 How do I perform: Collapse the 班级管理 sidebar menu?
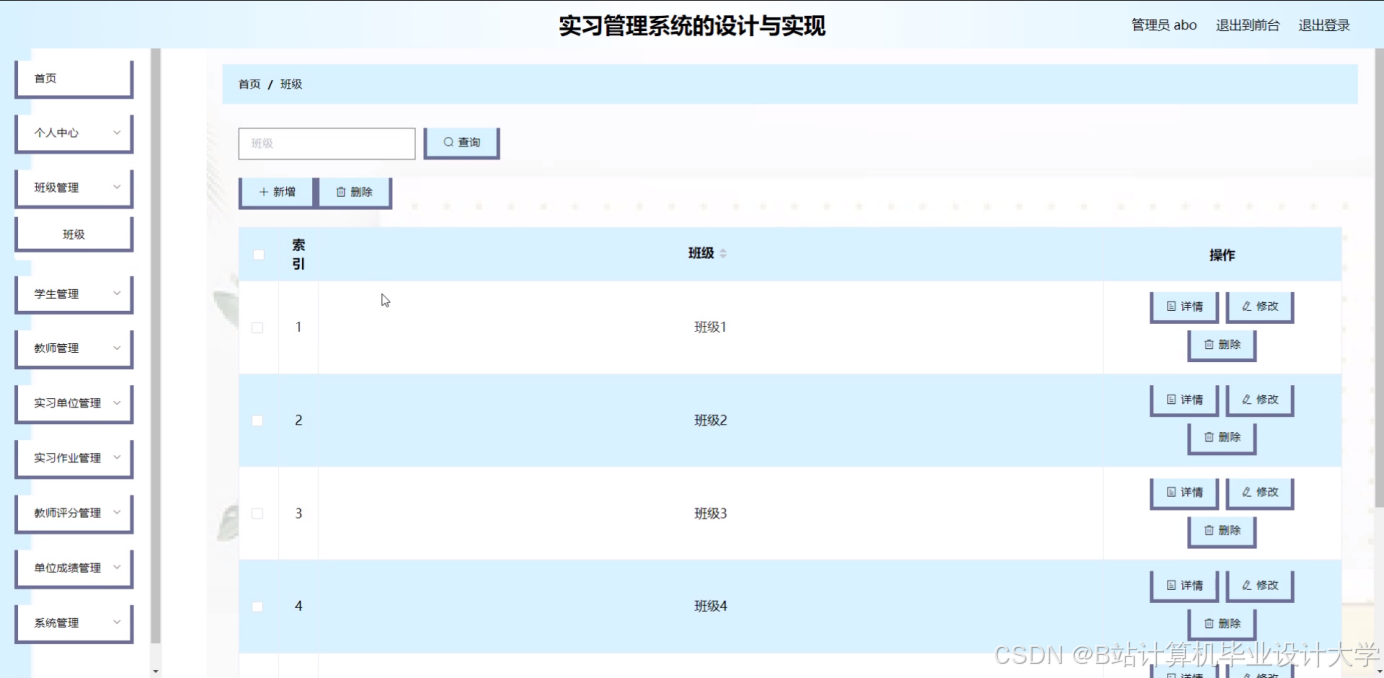(74, 187)
